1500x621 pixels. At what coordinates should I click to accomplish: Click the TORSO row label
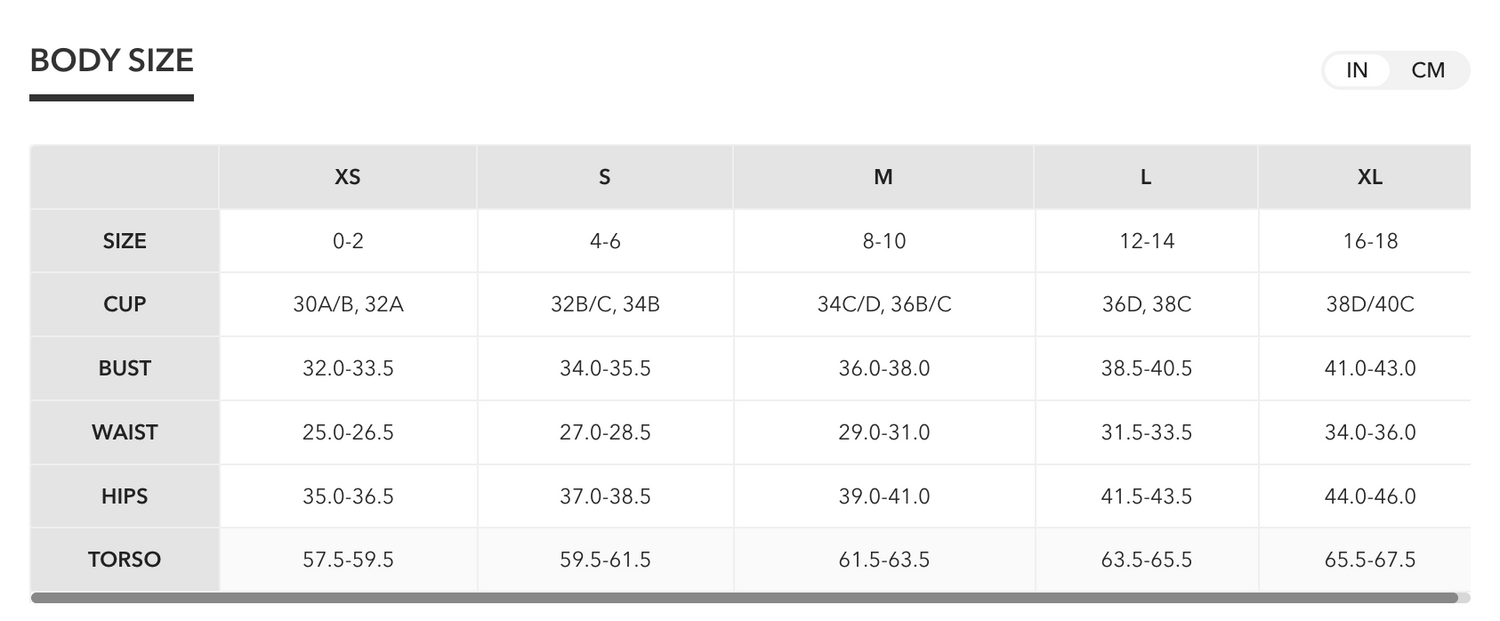click(125, 560)
